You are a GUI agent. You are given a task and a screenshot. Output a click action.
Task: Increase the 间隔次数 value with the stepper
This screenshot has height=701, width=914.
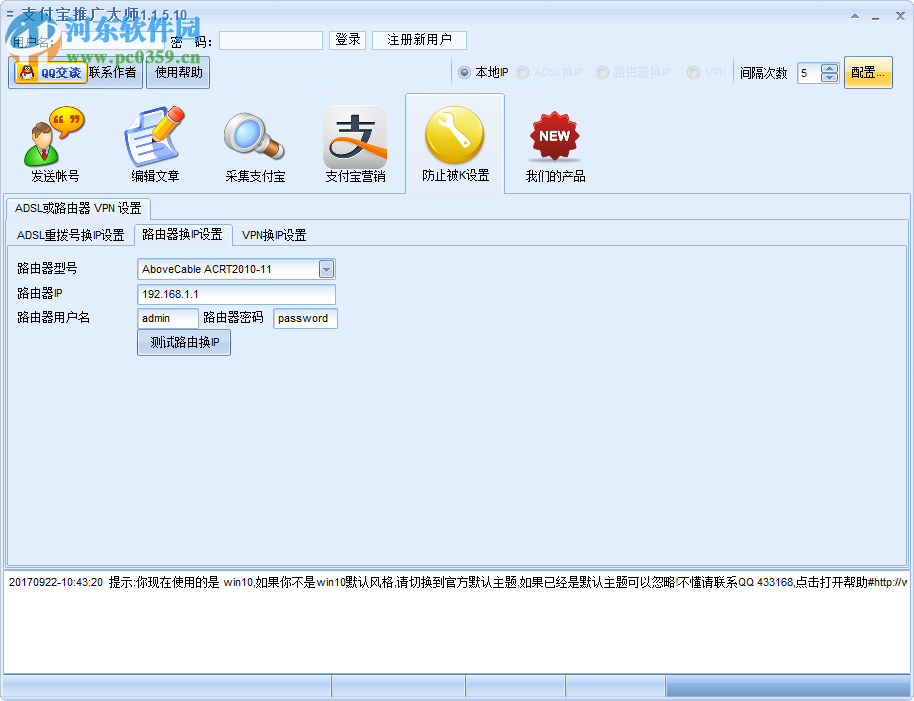[829, 68]
